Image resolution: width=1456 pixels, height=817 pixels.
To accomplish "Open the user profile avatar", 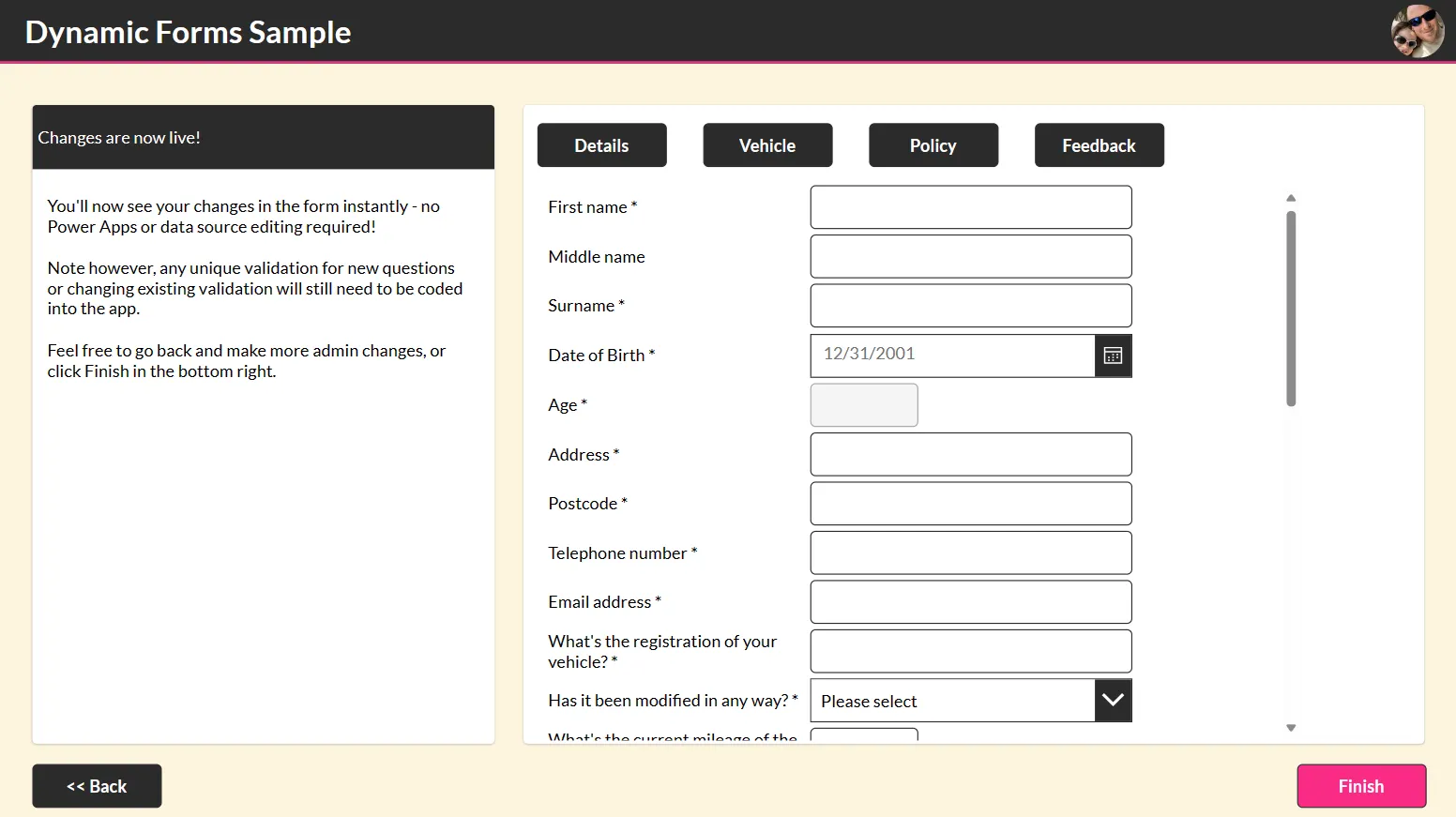I will click(x=1418, y=31).
